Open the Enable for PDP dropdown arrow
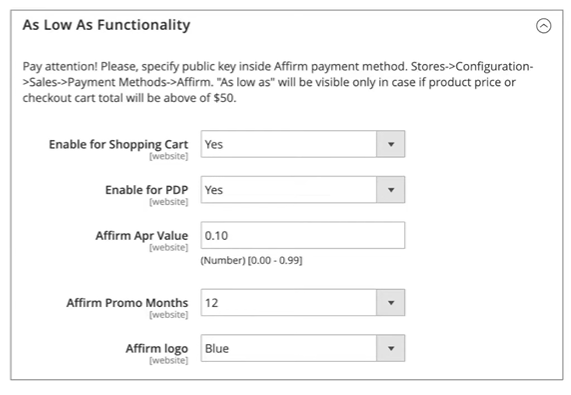 [x=391, y=190]
